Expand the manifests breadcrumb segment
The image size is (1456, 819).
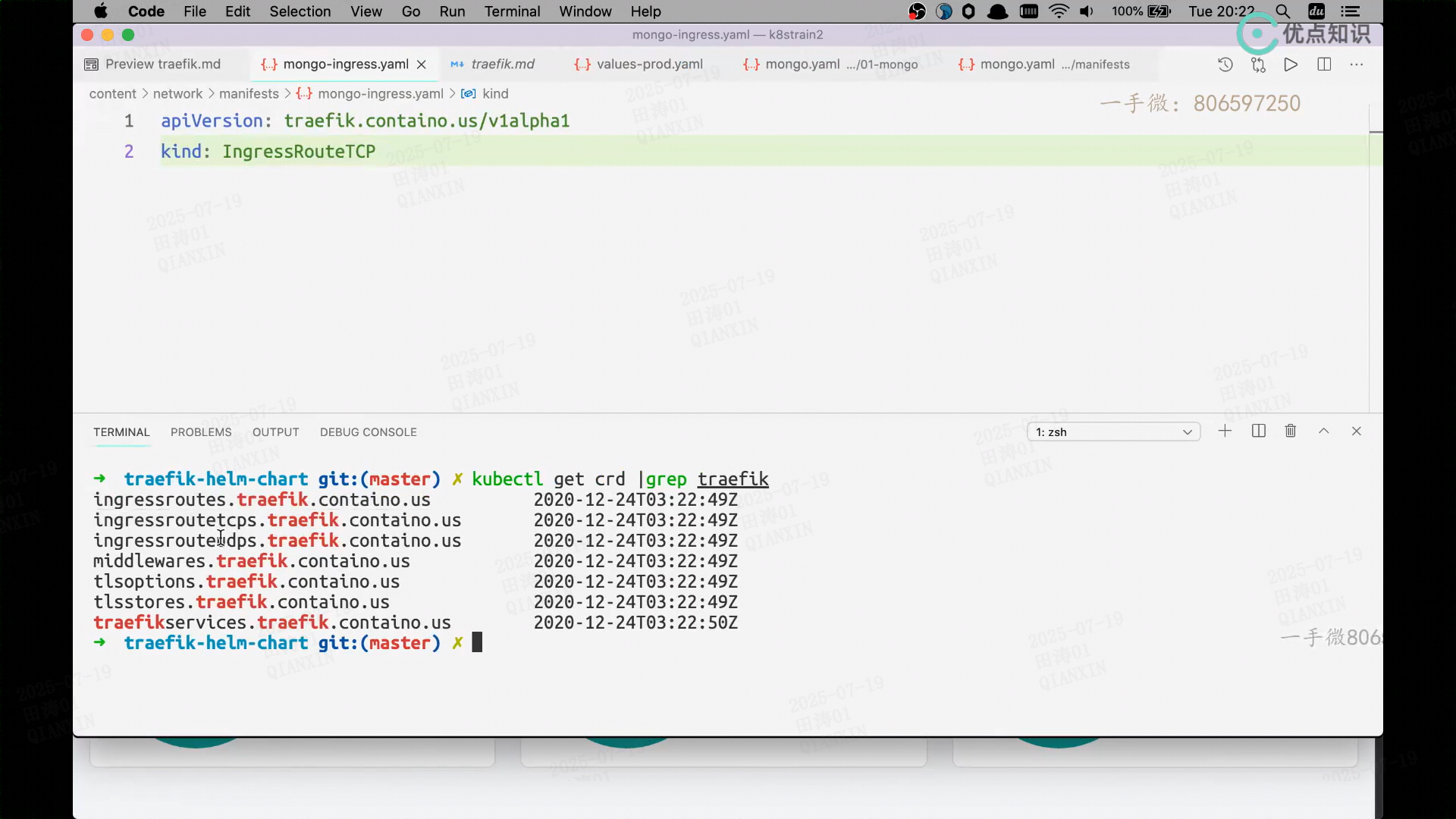(249, 93)
